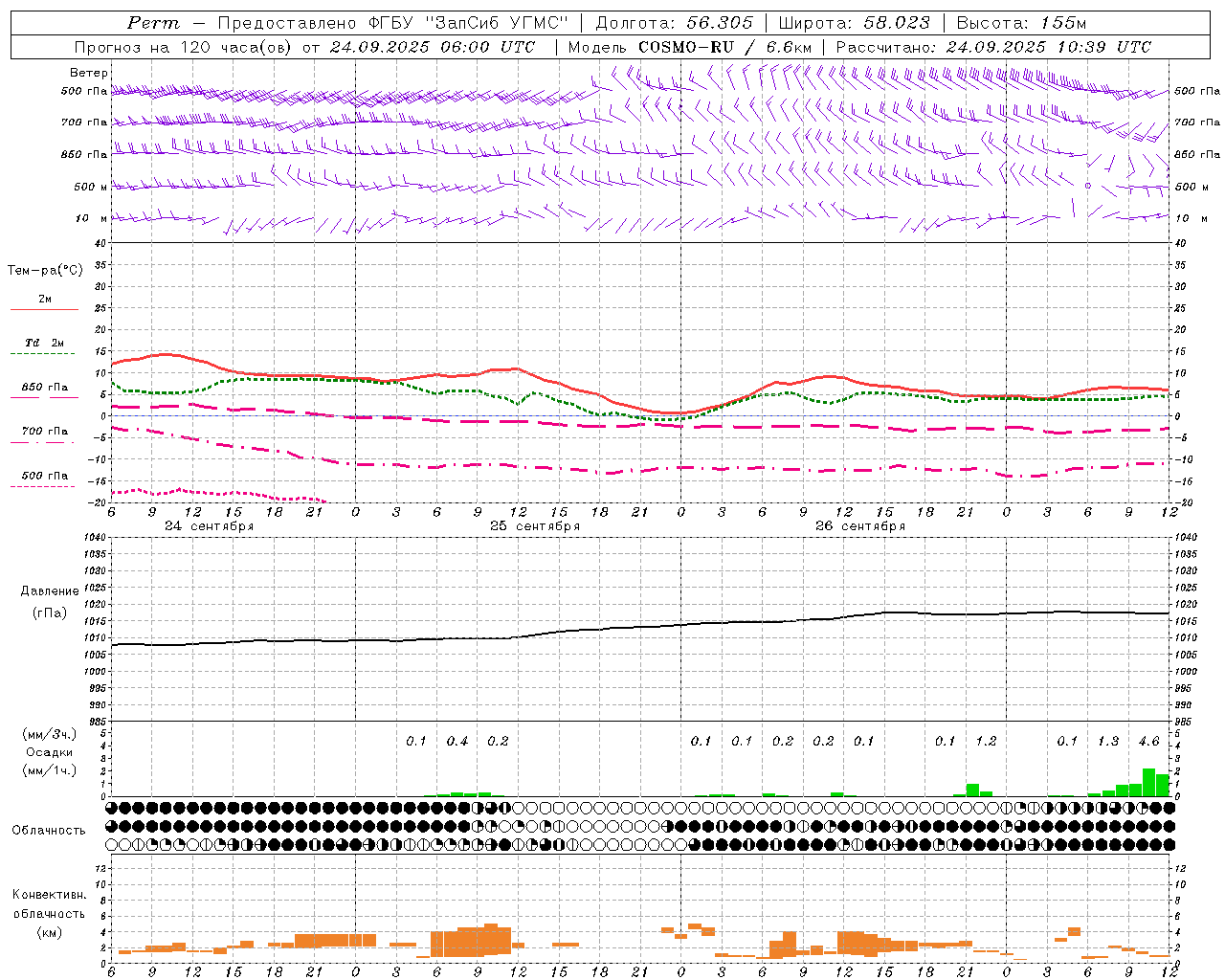Click the "Давление" pressure panel label
This screenshot has height=980, width=1225.
click(50, 591)
